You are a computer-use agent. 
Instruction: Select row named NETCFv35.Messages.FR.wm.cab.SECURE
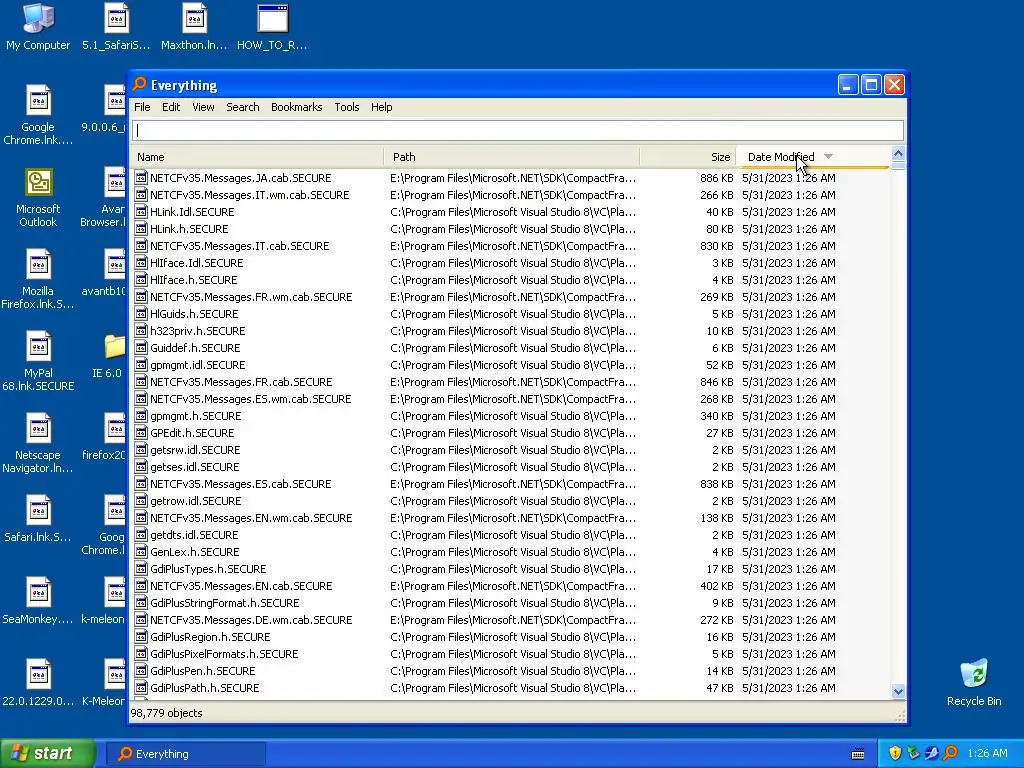click(x=511, y=296)
